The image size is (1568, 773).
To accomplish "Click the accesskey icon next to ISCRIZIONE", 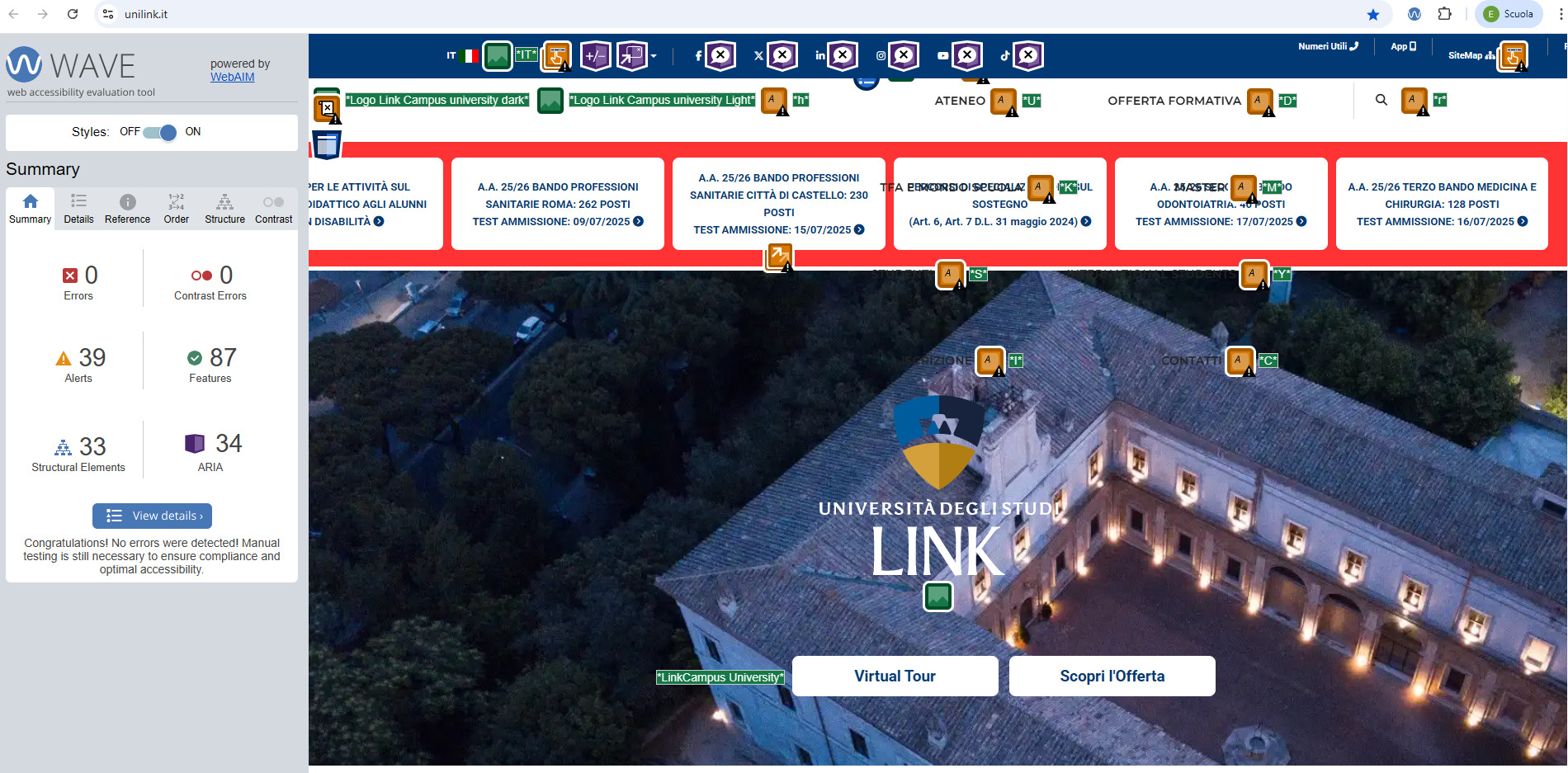I will pyautogui.click(x=990, y=361).
